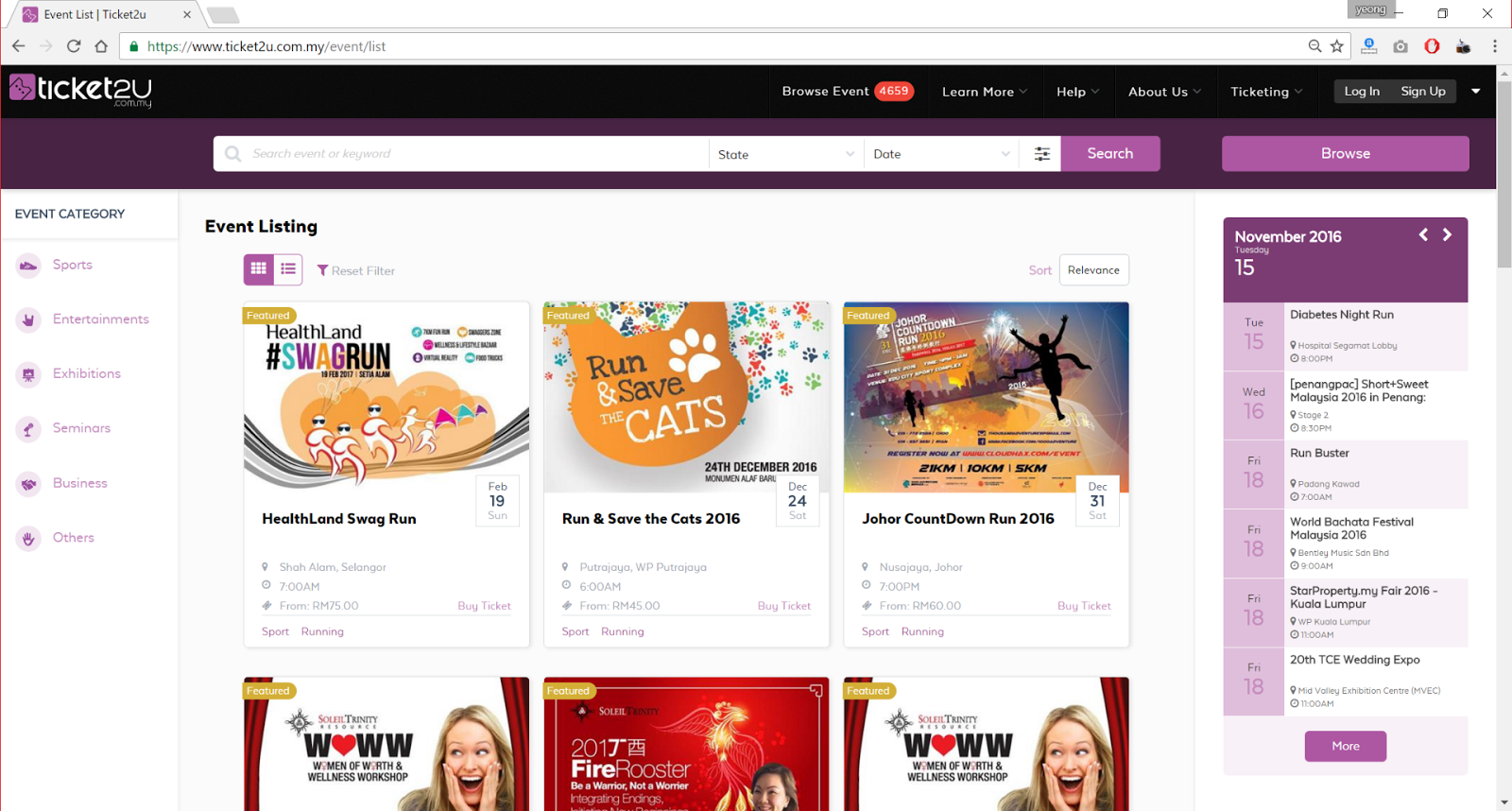Image resolution: width=1512 pixels, height=811 pixels.
Task: Click Sort label text
Action: pyautogui.click(x=1039, y=270)
